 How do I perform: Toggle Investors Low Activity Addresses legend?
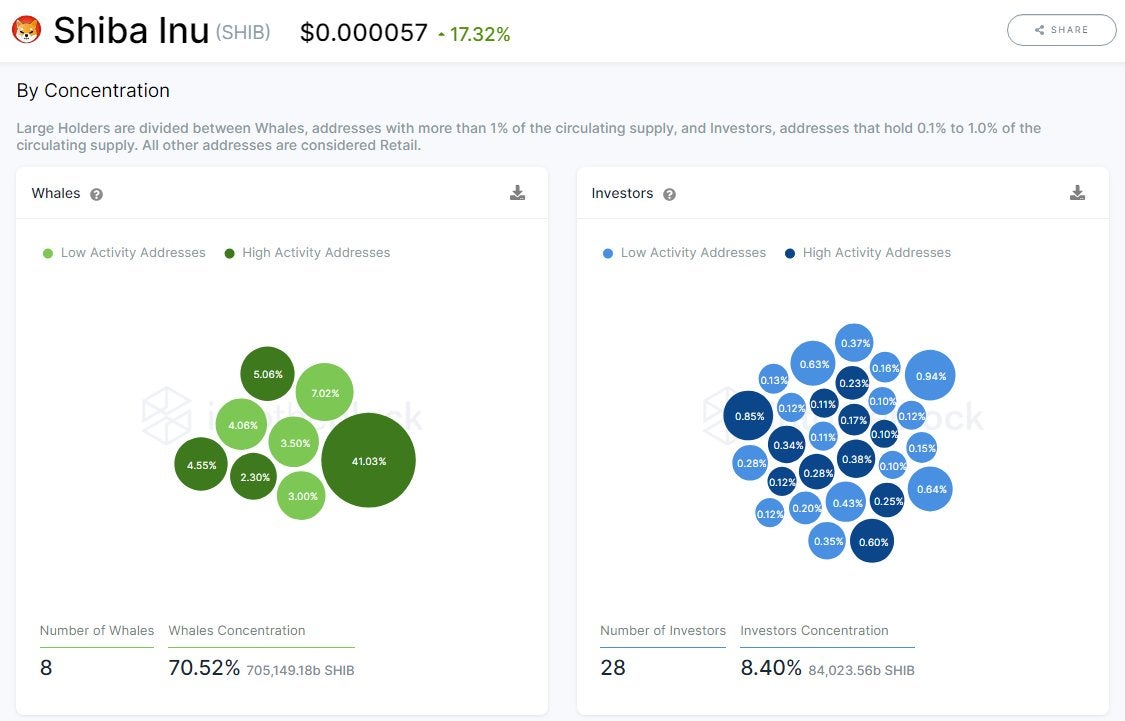[x=684, y=253]
